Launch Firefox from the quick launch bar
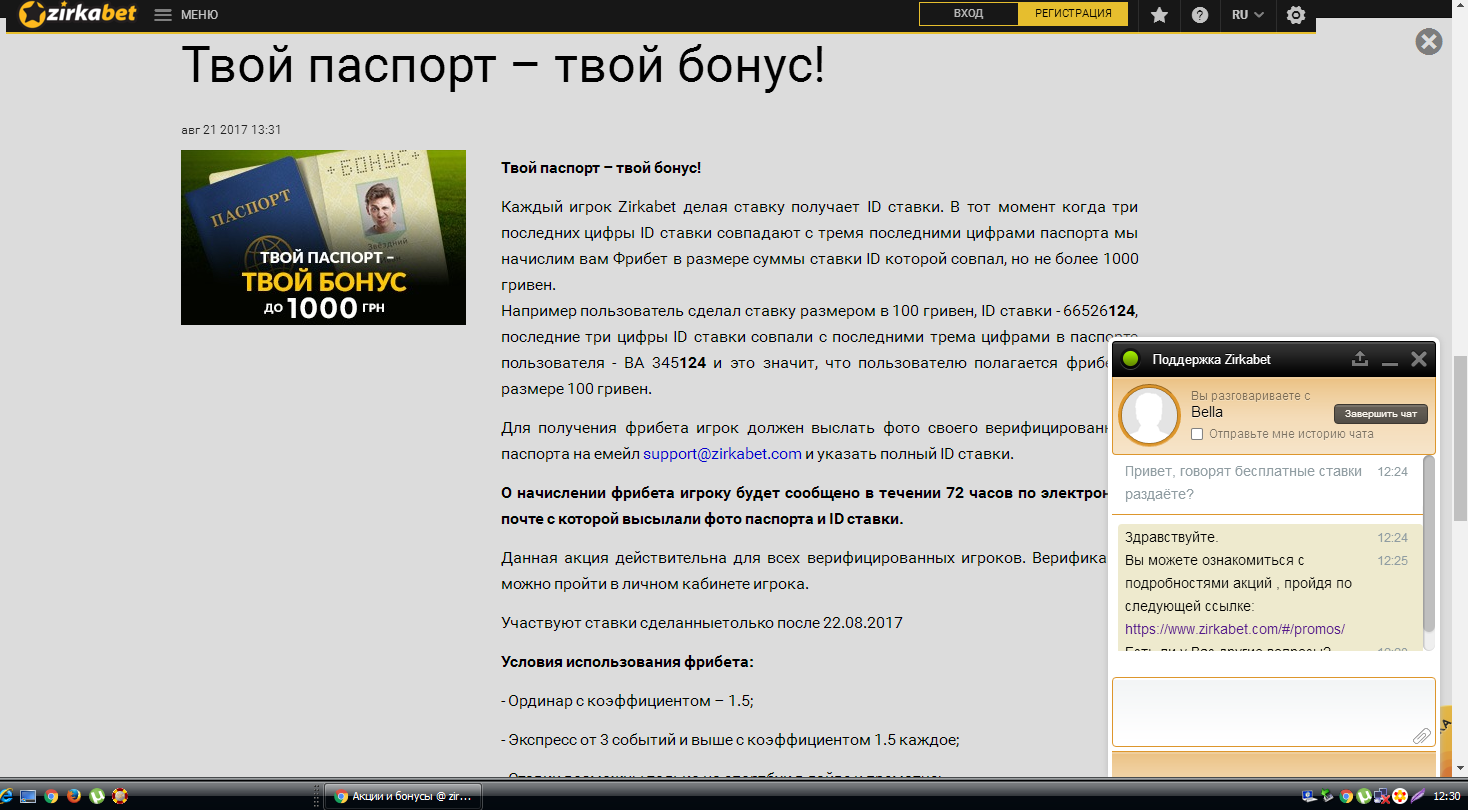Image resolution: width=1468 pixels, height=810 pixels. tap(74, 796)
